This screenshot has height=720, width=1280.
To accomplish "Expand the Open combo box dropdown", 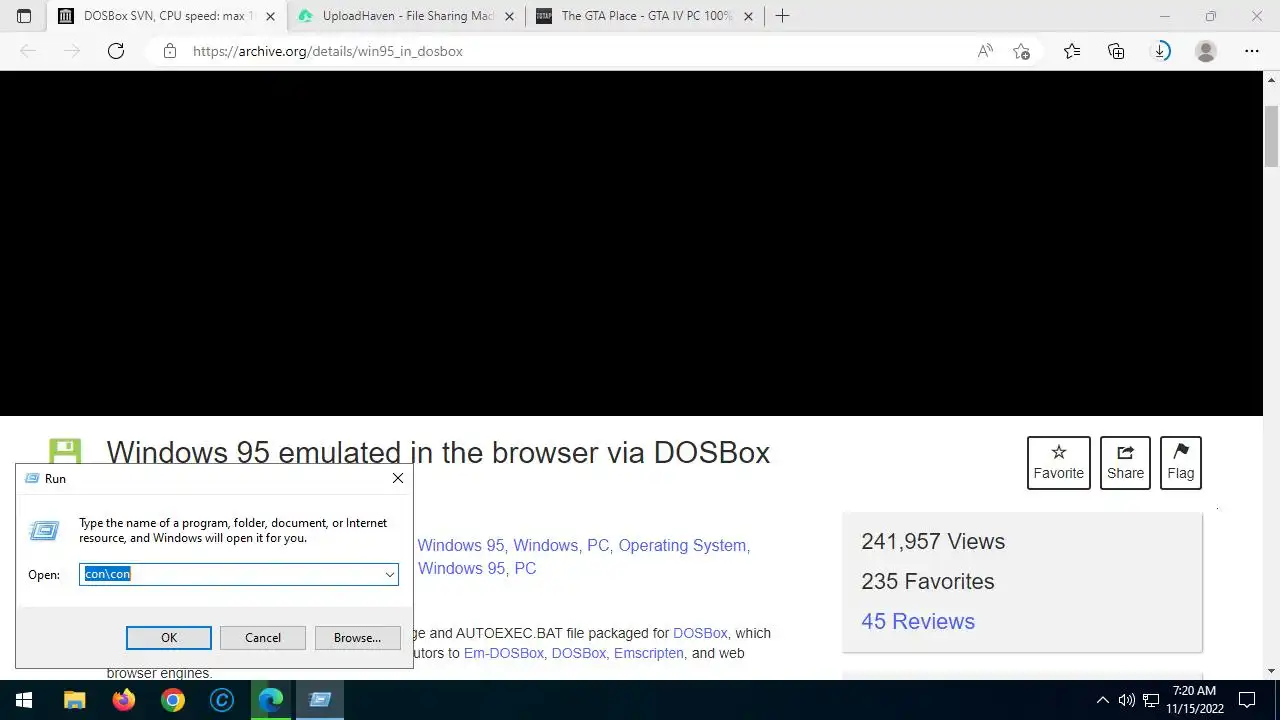I will pyautogui.click(x=389, y=574).
